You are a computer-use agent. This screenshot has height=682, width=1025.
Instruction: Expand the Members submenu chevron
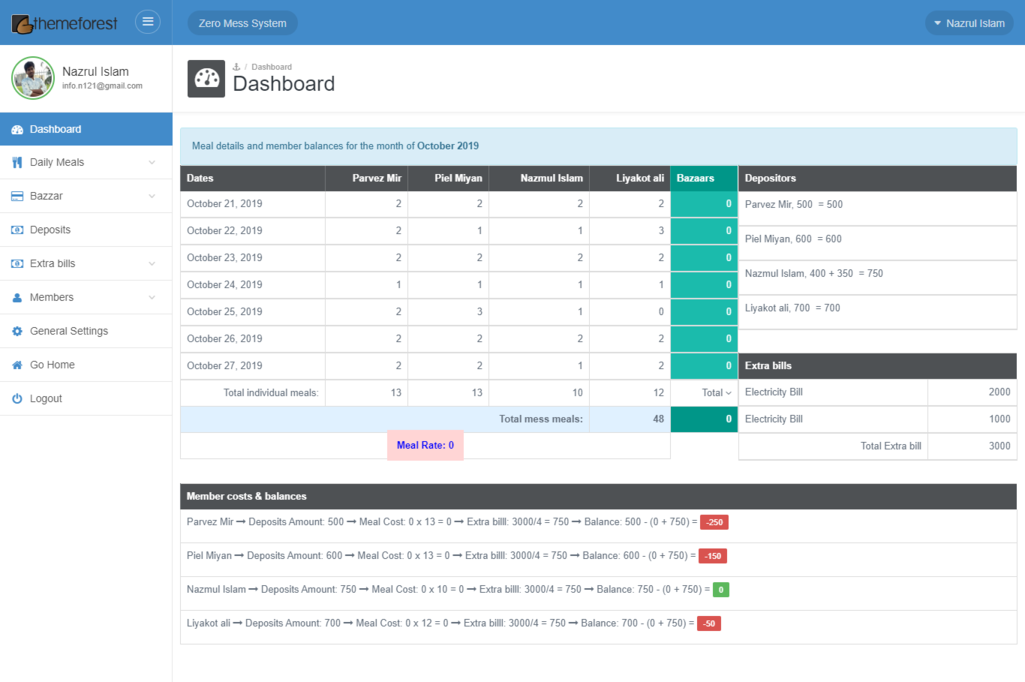coord(152,298)
